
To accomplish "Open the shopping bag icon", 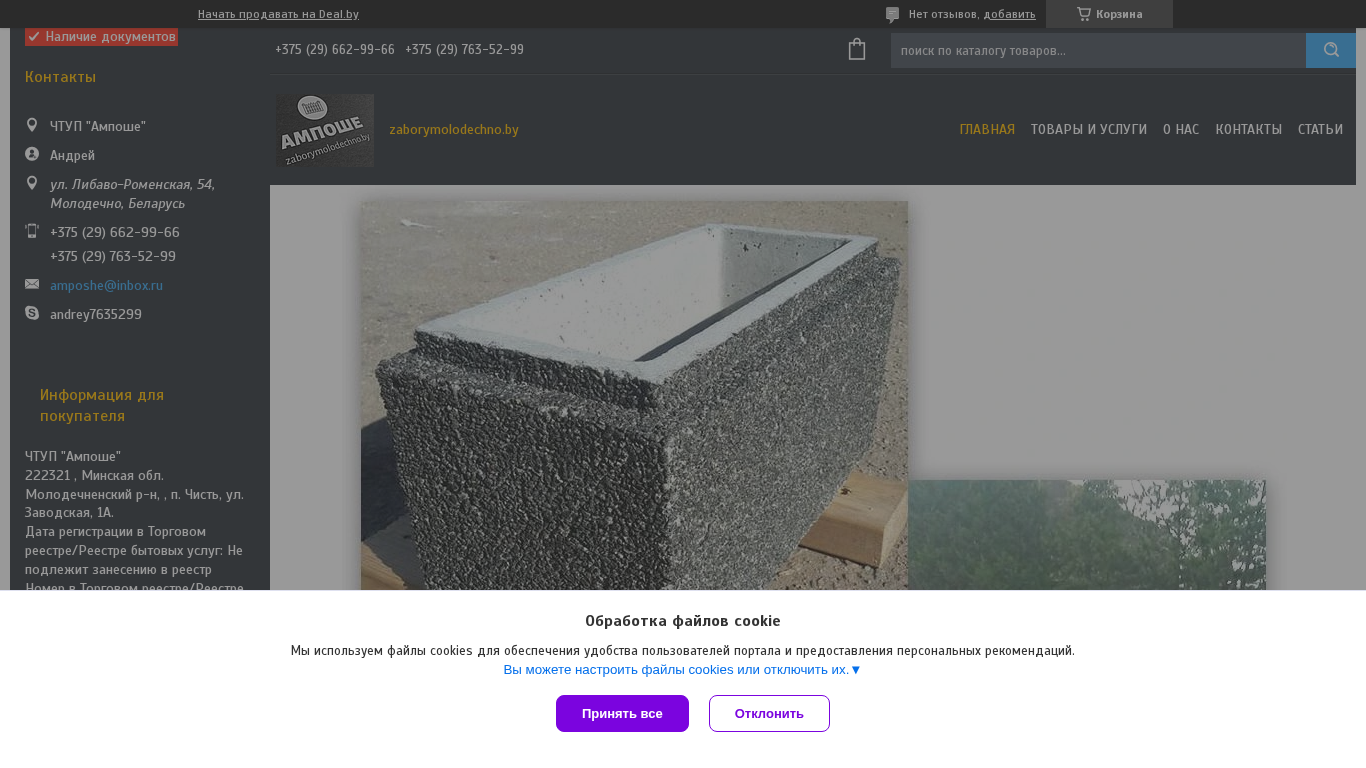I will tap(857, 49).
